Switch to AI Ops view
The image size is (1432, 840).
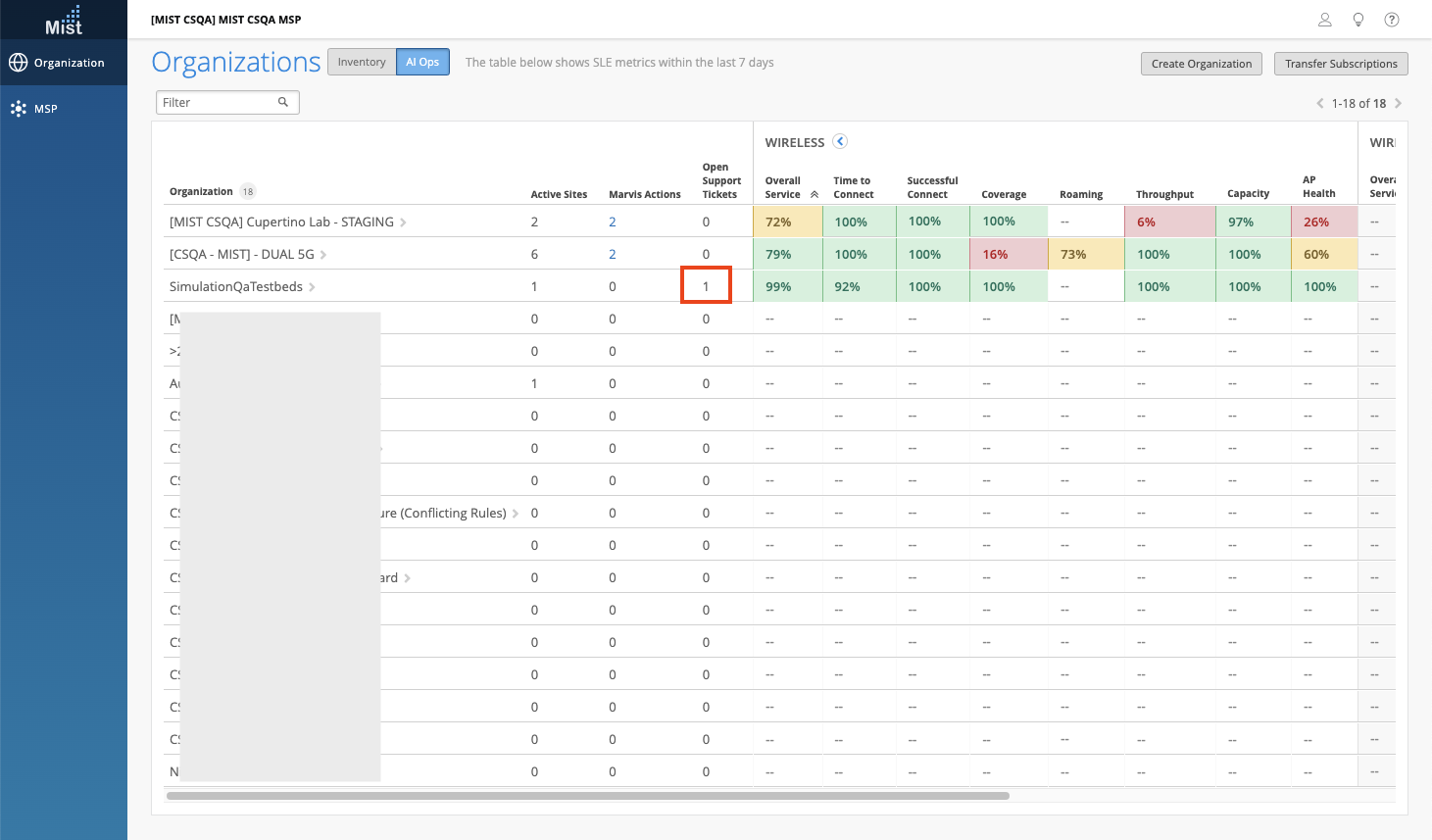(x=422, y=62)
